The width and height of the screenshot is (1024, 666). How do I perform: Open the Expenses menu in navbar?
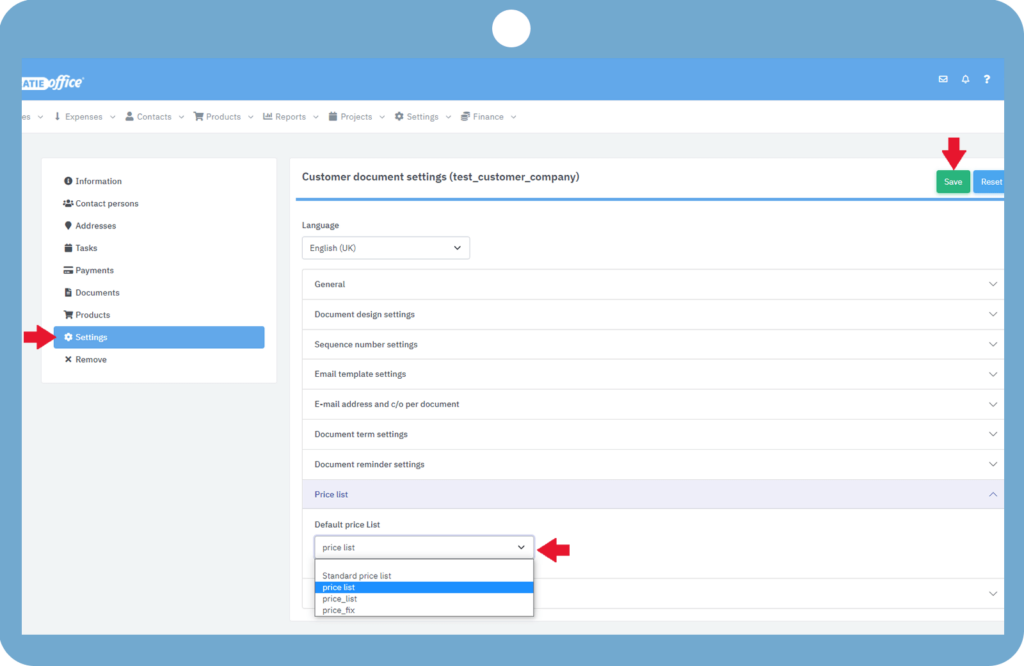tap(84, 117)
